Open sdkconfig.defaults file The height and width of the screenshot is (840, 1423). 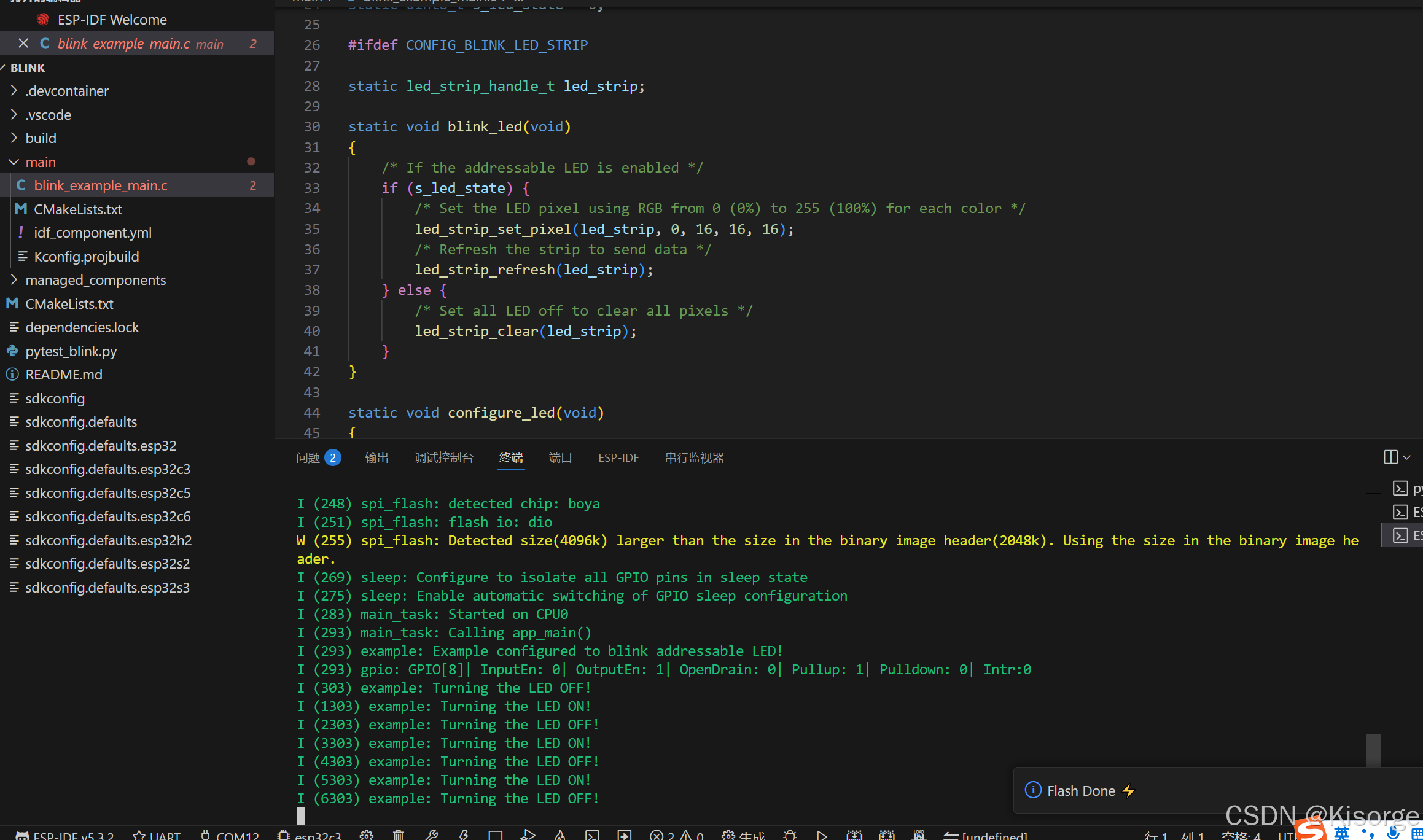click(x=81, y=422)
